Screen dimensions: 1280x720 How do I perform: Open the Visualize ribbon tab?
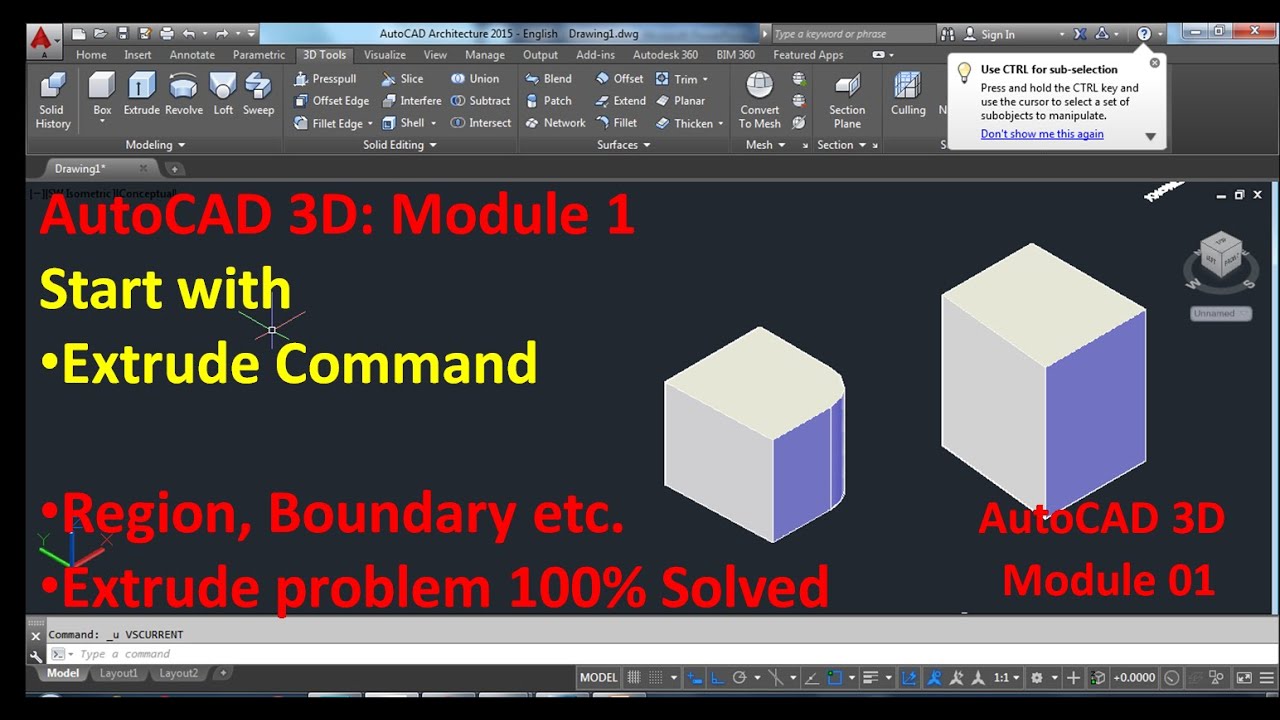[x=385, y=55]
